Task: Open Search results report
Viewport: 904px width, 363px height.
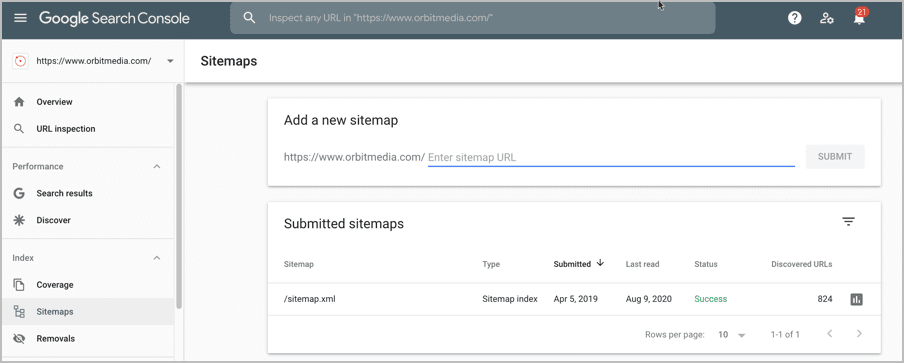Action: pyautogui.click(x=65, y=194)
